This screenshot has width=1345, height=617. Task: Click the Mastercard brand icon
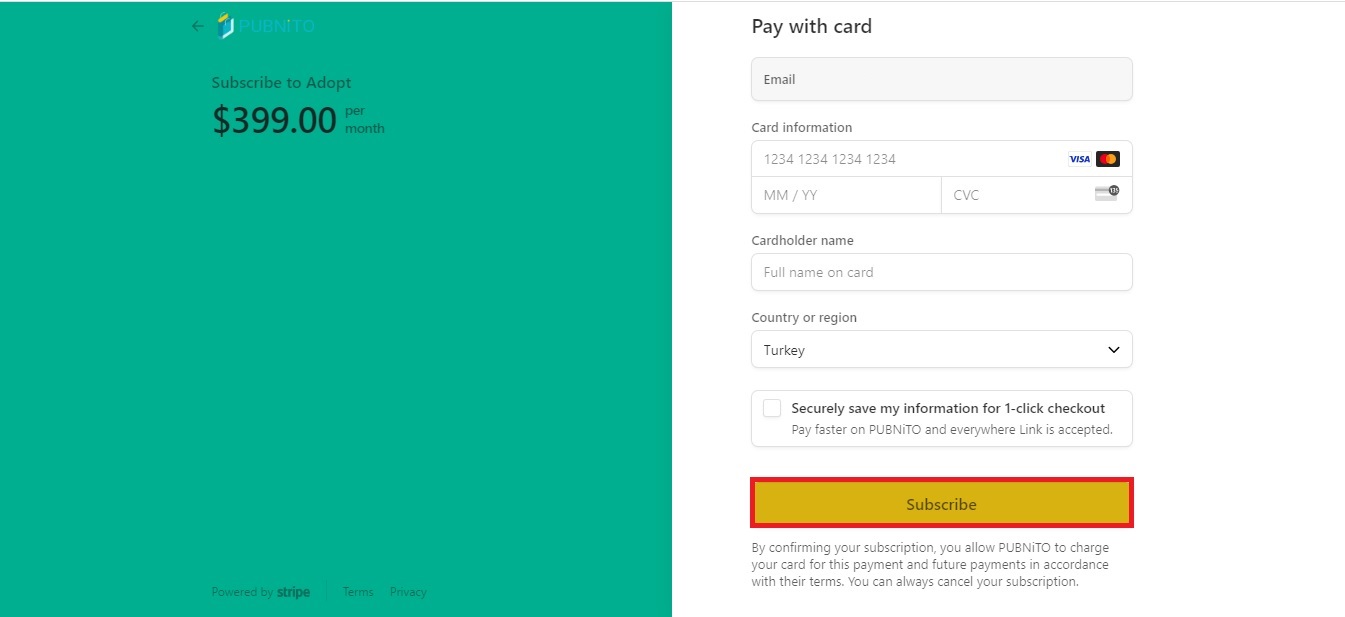click(x=1107, y=159)
